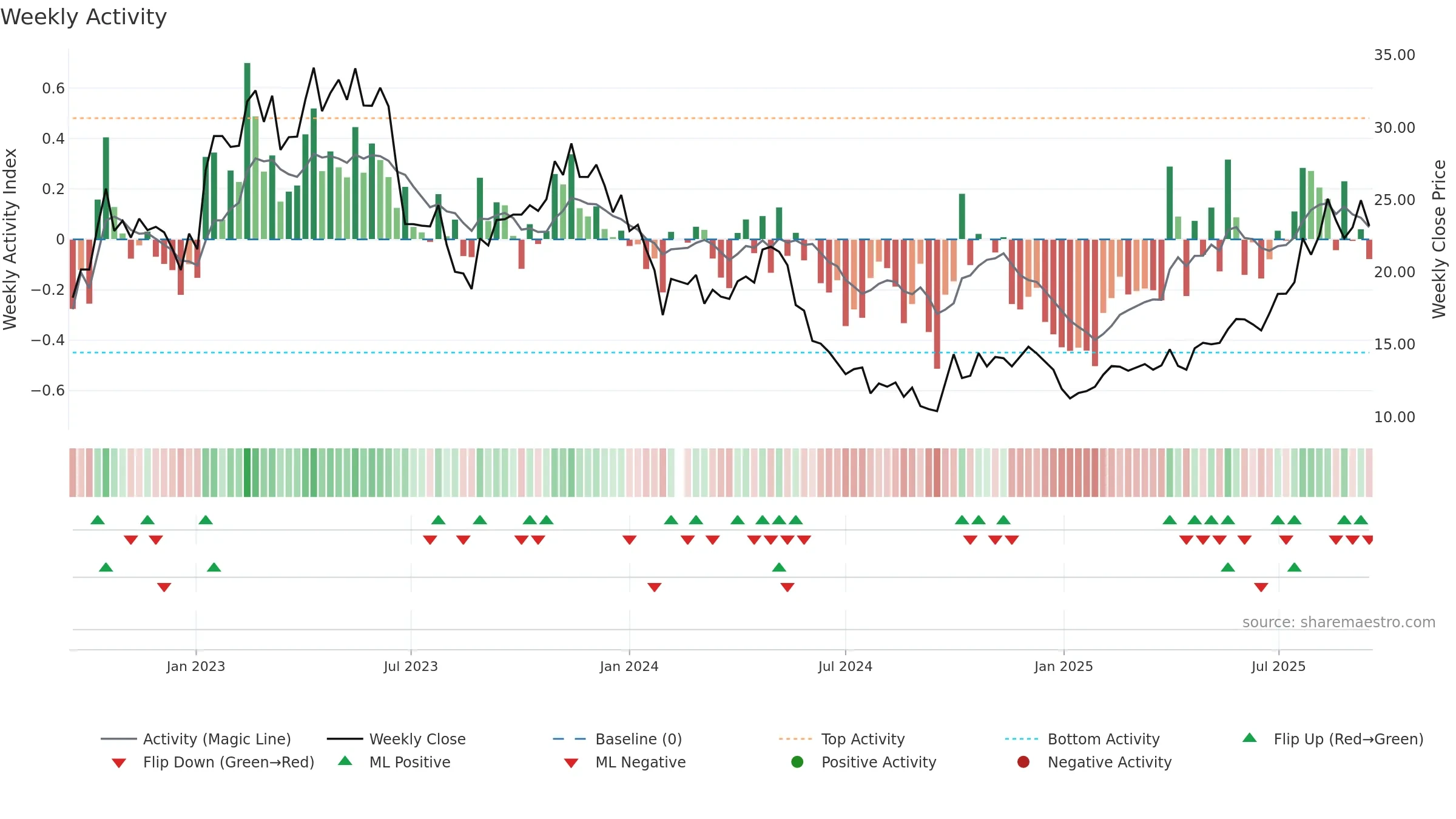
Task: Click the 30.00 price axis label
Action: click(1394, 127)
